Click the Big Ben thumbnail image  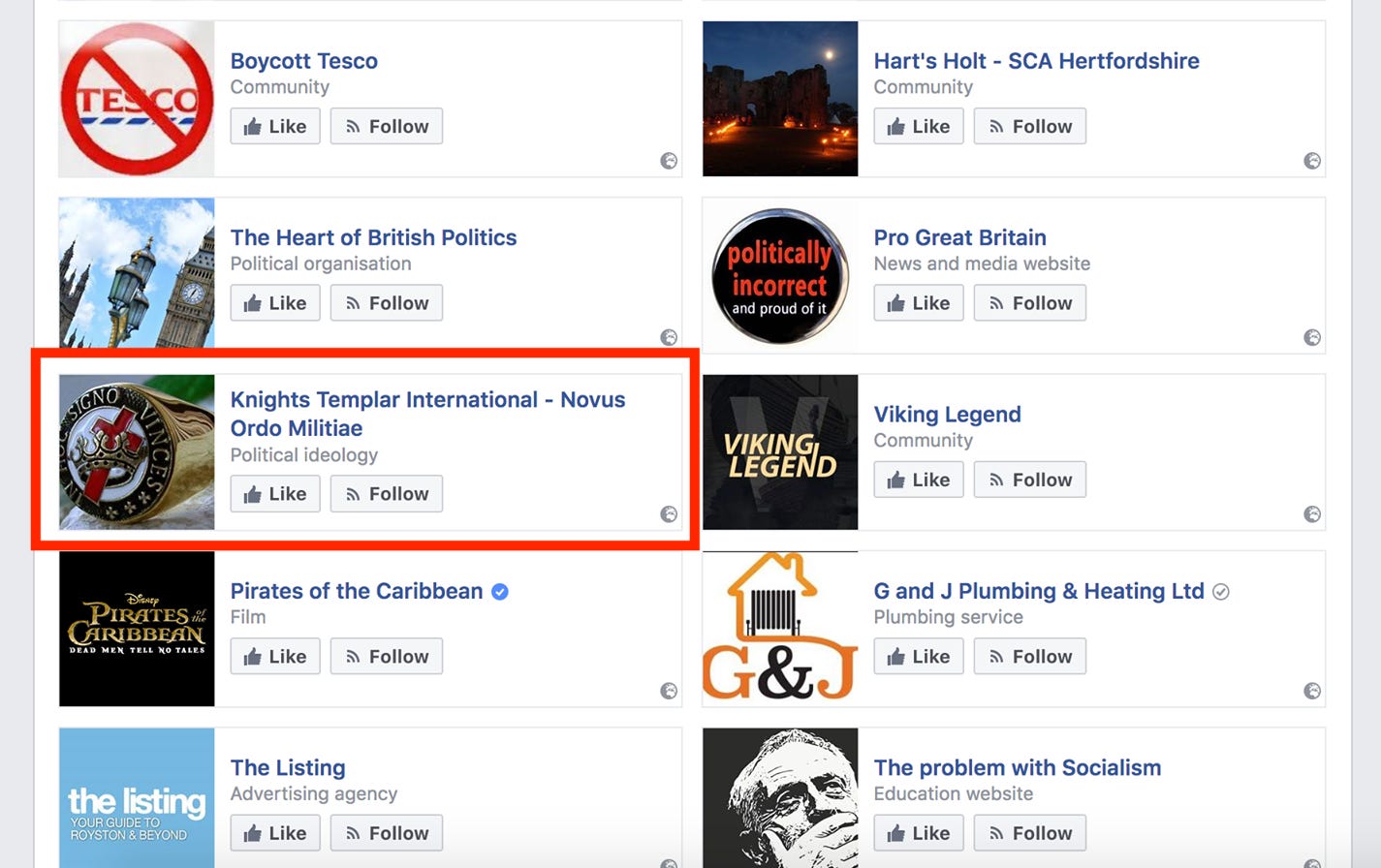point(137,273)
